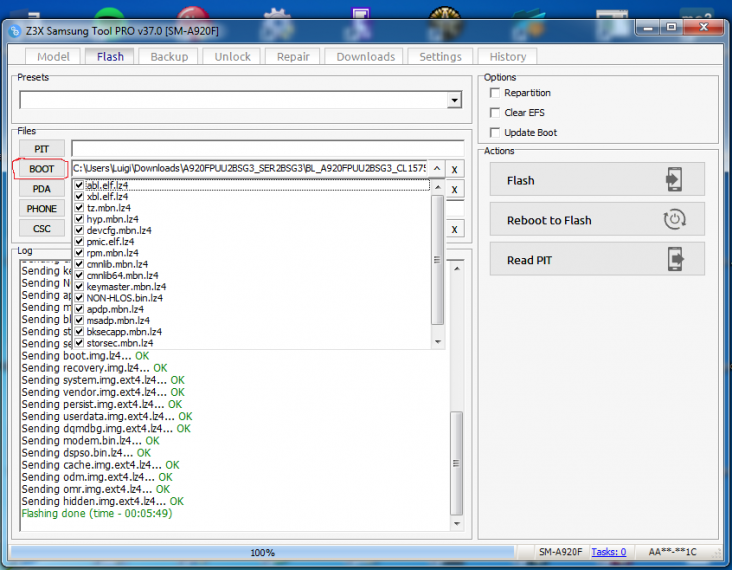This screenshot has width=732, height=570.
Task: Click the Read PIT phone icon
Action: [675, 259]
